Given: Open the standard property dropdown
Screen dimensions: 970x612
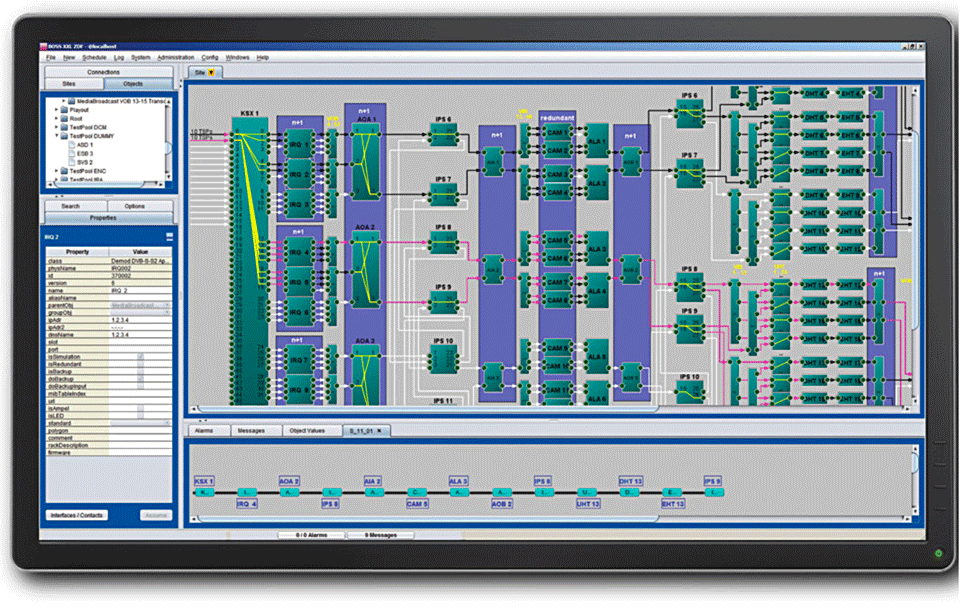Looking at the screenshot, I should click(x=169, y=423).
